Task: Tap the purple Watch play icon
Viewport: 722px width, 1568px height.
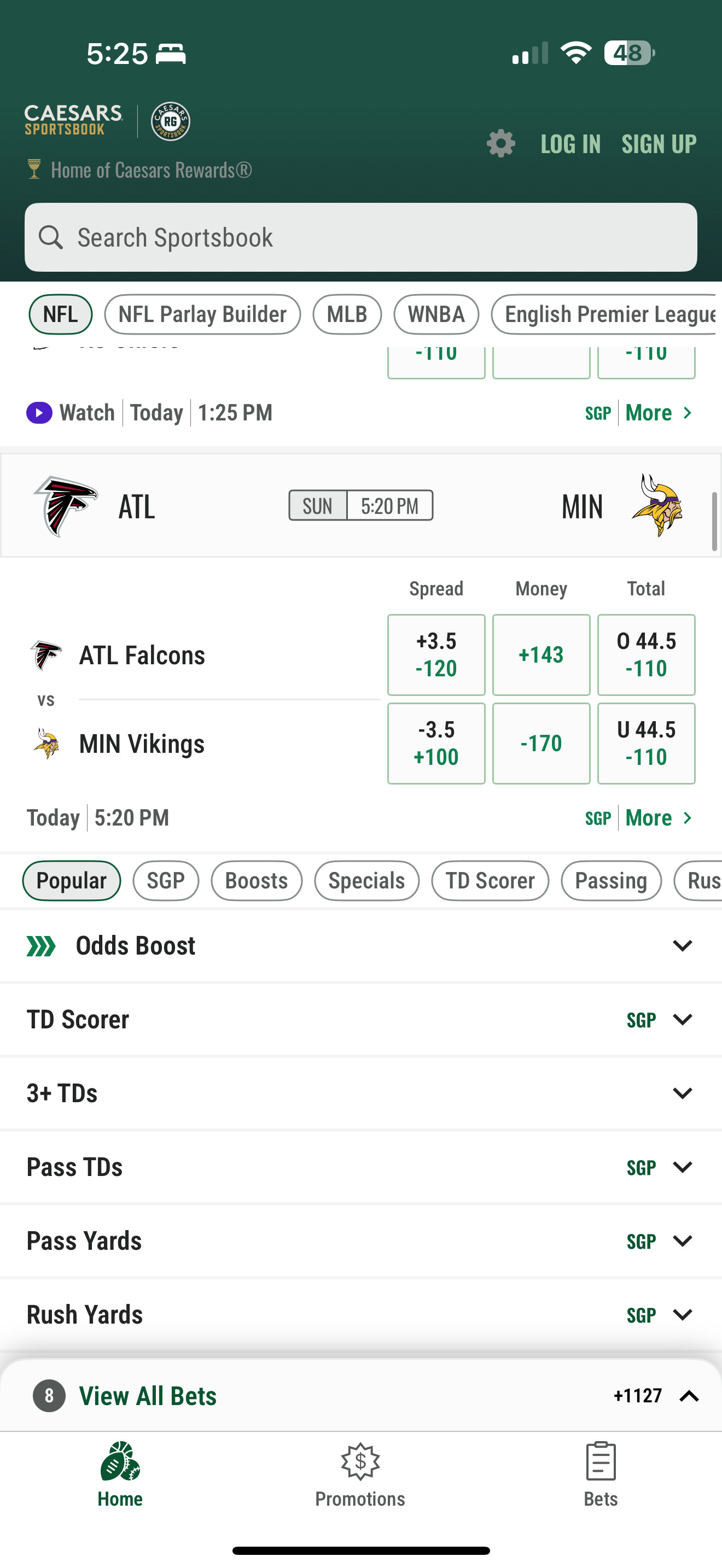Action: point(39,413)
